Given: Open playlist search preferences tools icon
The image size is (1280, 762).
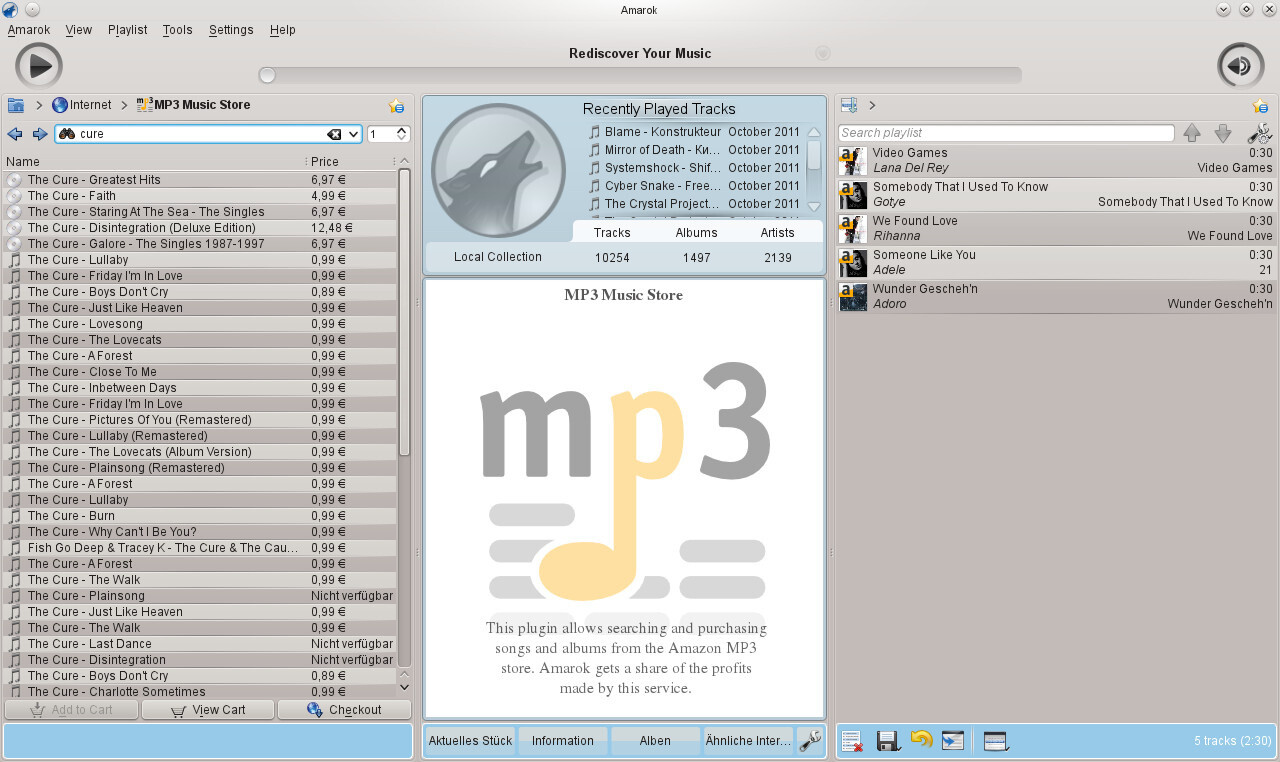Looking at the screenshot, I should click(1259, 133).
